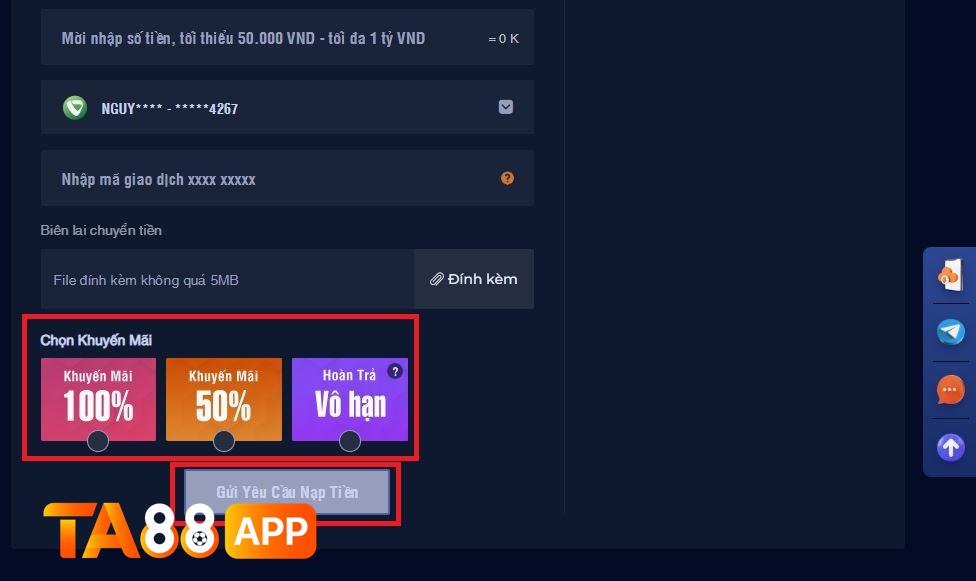Select the Khuyến Mãi 50% radio button
Viewport: 976px width, 581px height.
223,441
